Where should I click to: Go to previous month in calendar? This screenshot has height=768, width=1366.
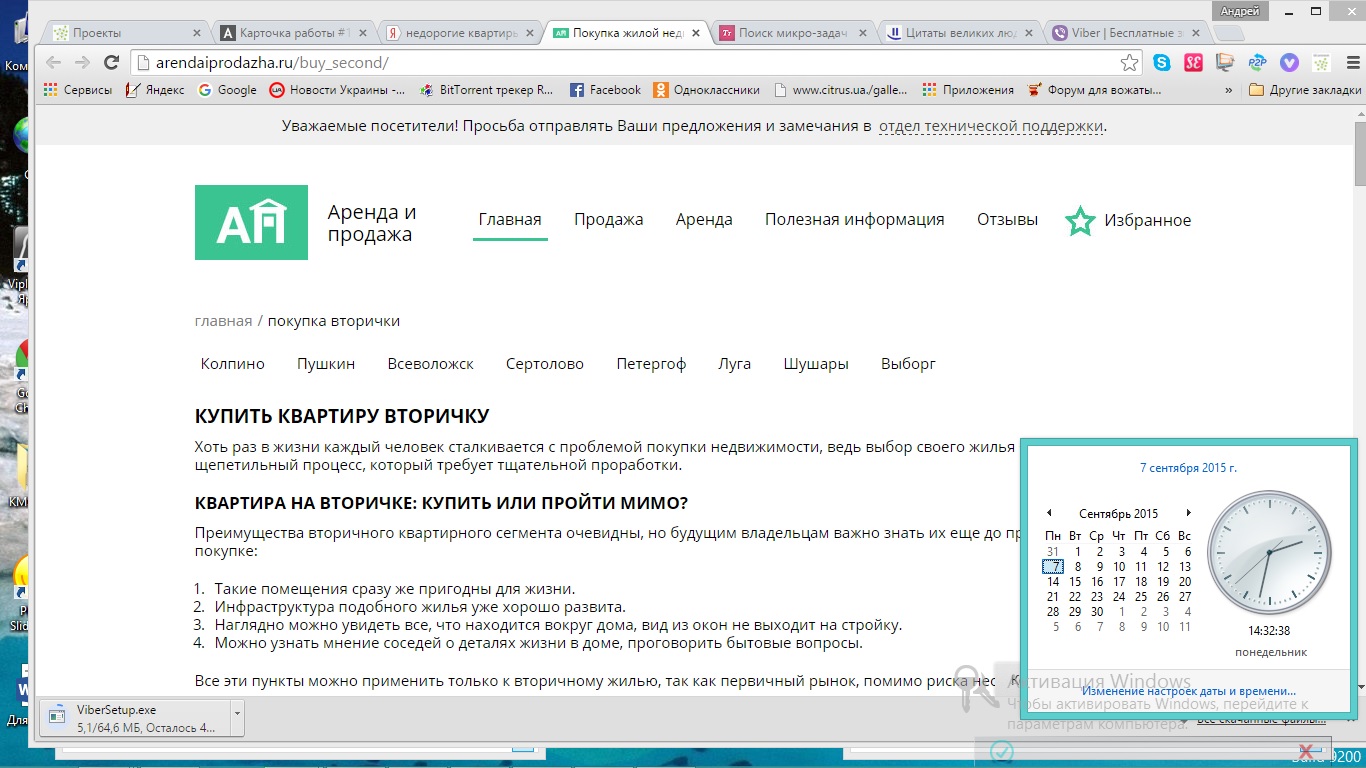pyautogui.click(x=1049, y=514)
